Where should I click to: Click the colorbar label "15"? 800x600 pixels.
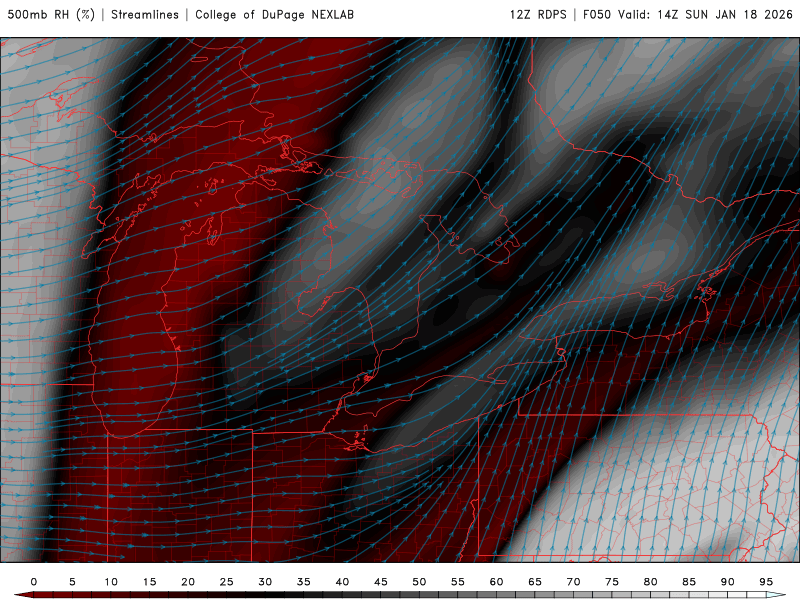tap(149, 582)
